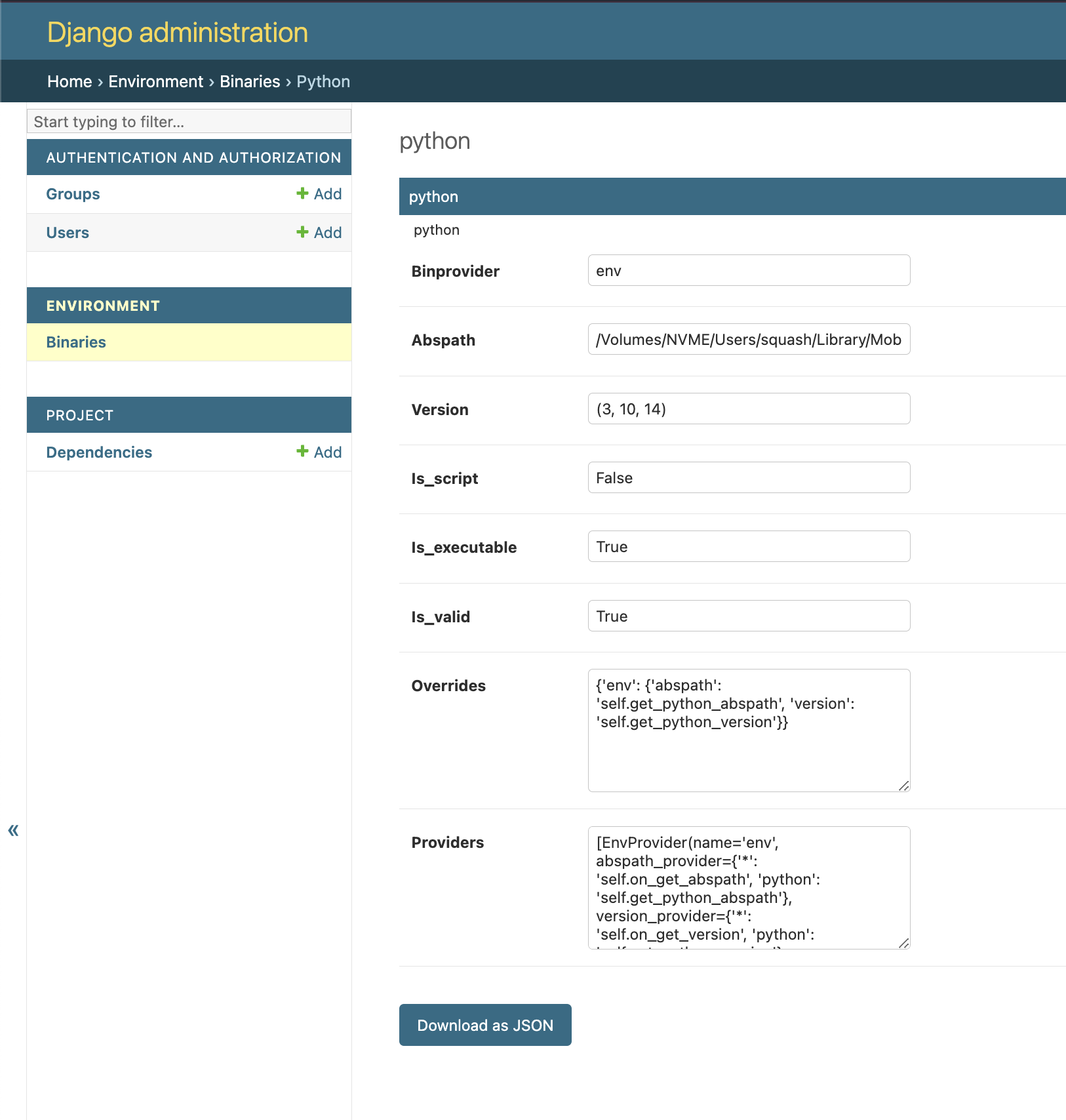Click the plus Add icon next to Users

302,232
